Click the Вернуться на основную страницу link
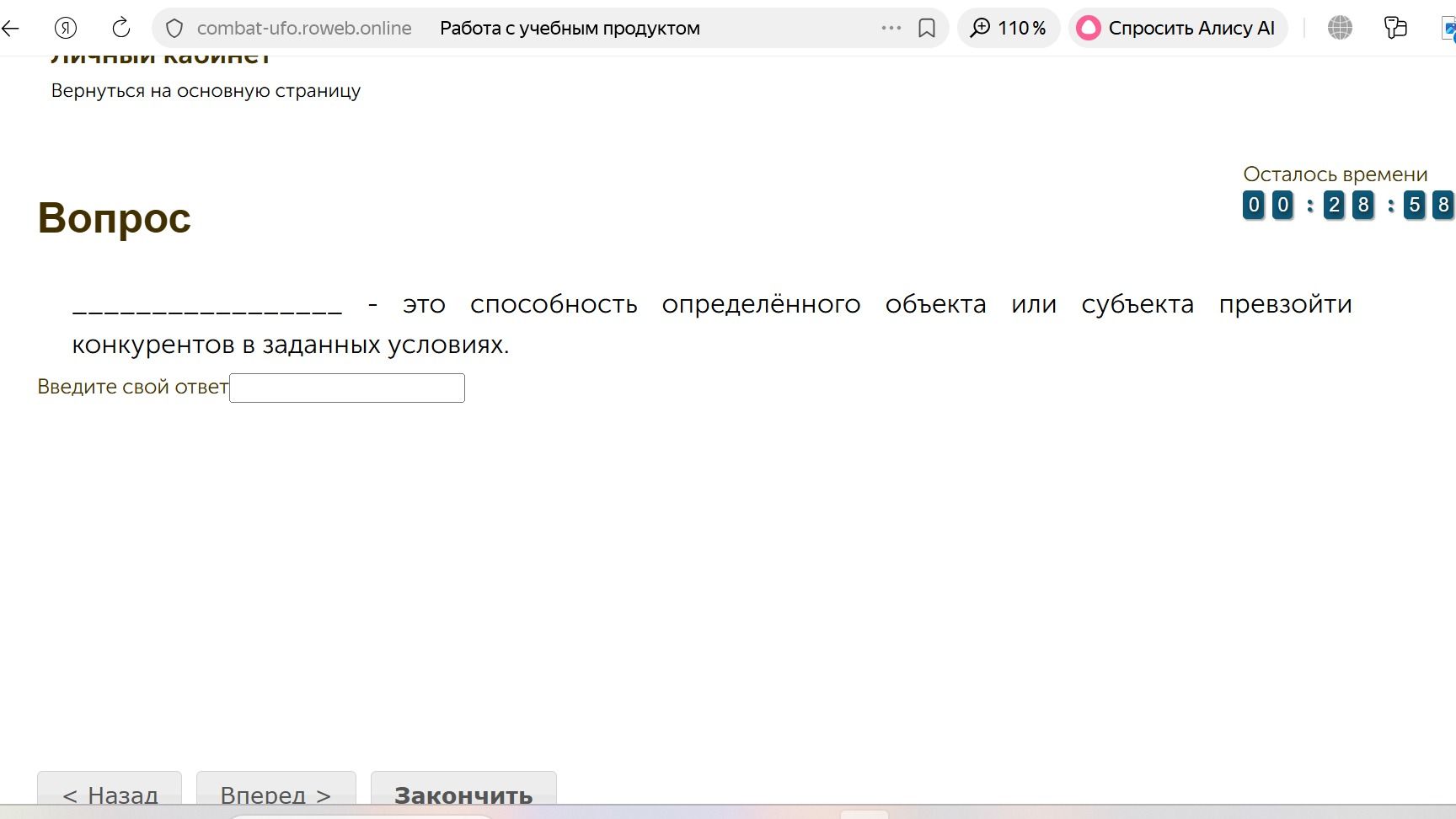 coord(206,91)
